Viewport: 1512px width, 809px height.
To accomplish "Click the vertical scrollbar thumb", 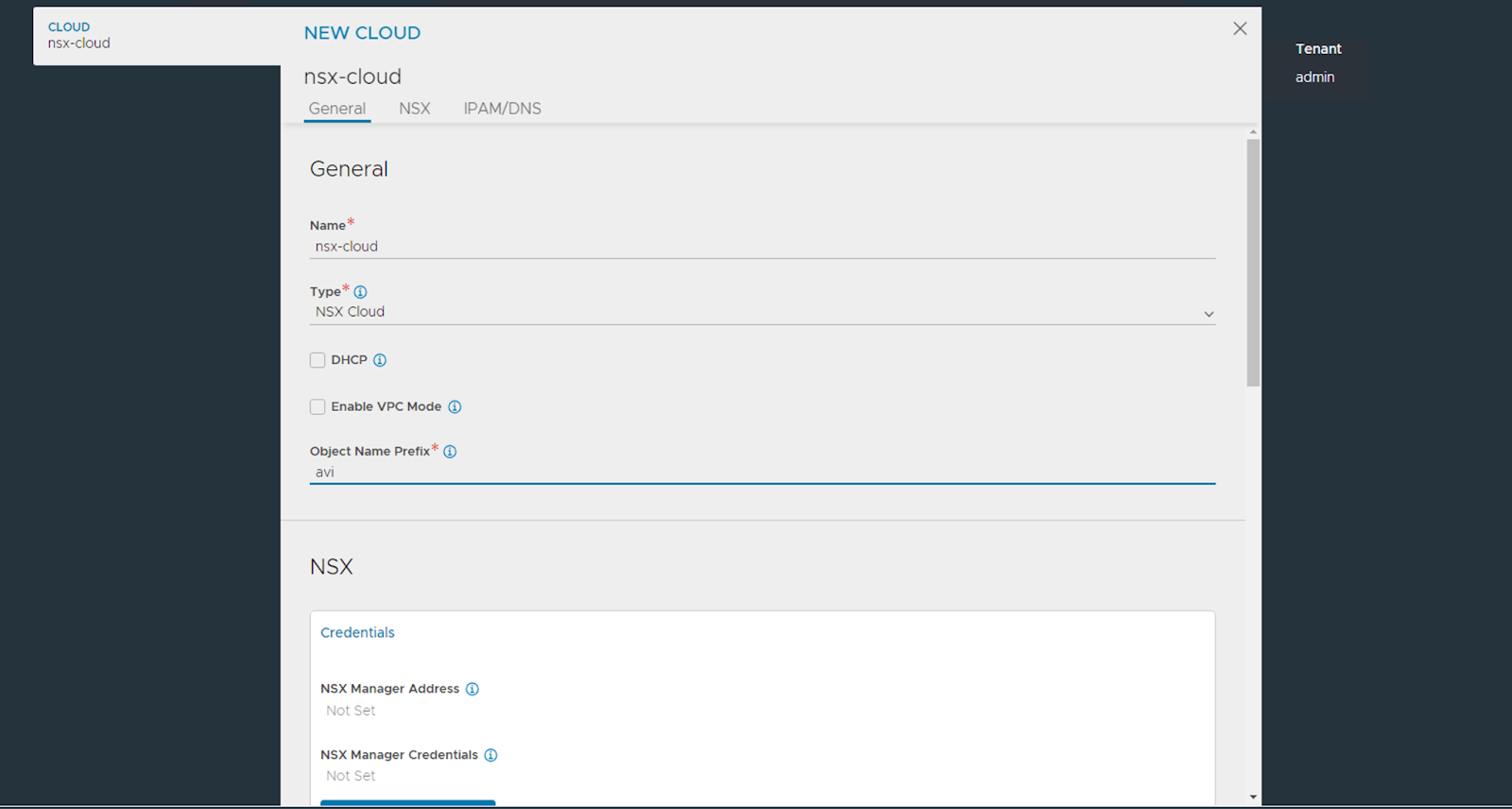I will coord(1253,263).
